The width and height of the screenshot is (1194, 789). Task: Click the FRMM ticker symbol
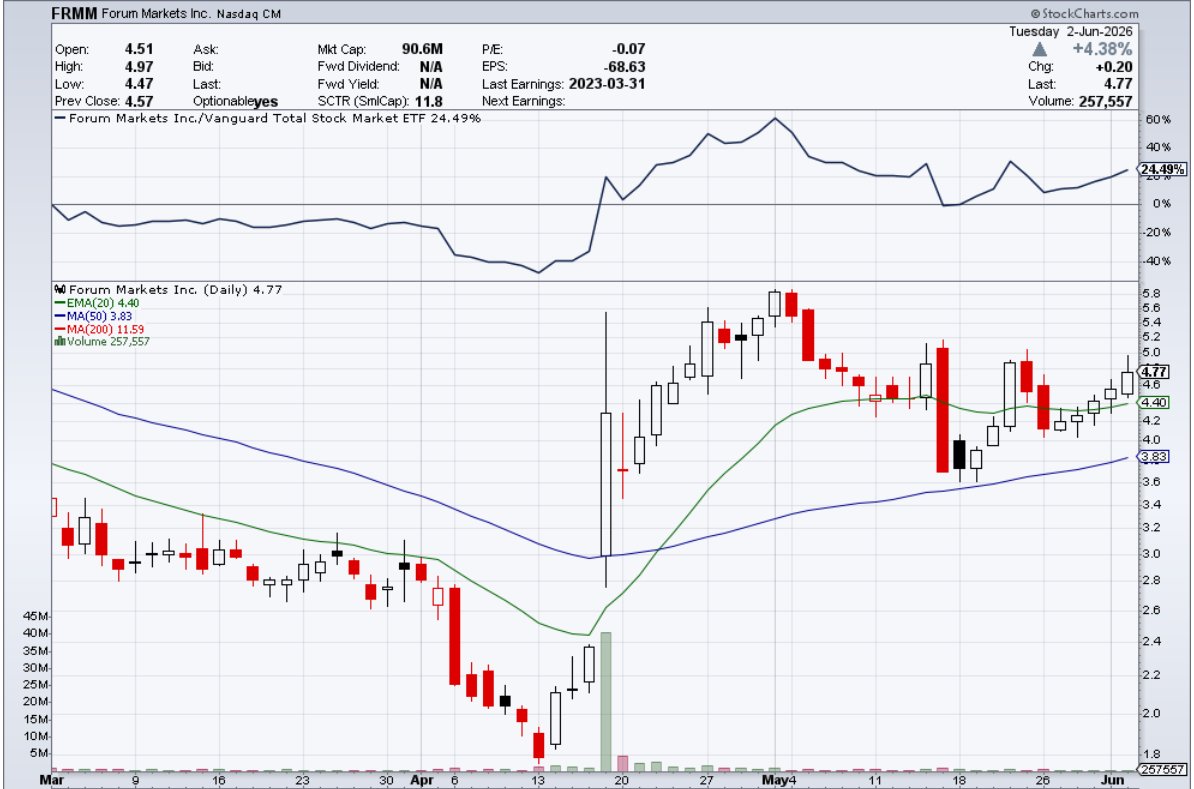coord(74,14)
